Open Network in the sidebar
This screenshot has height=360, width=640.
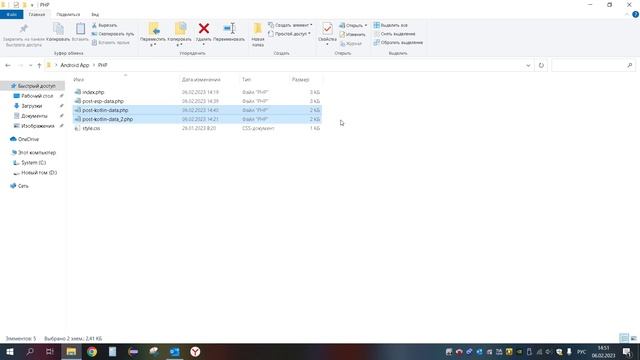[23, 186]
